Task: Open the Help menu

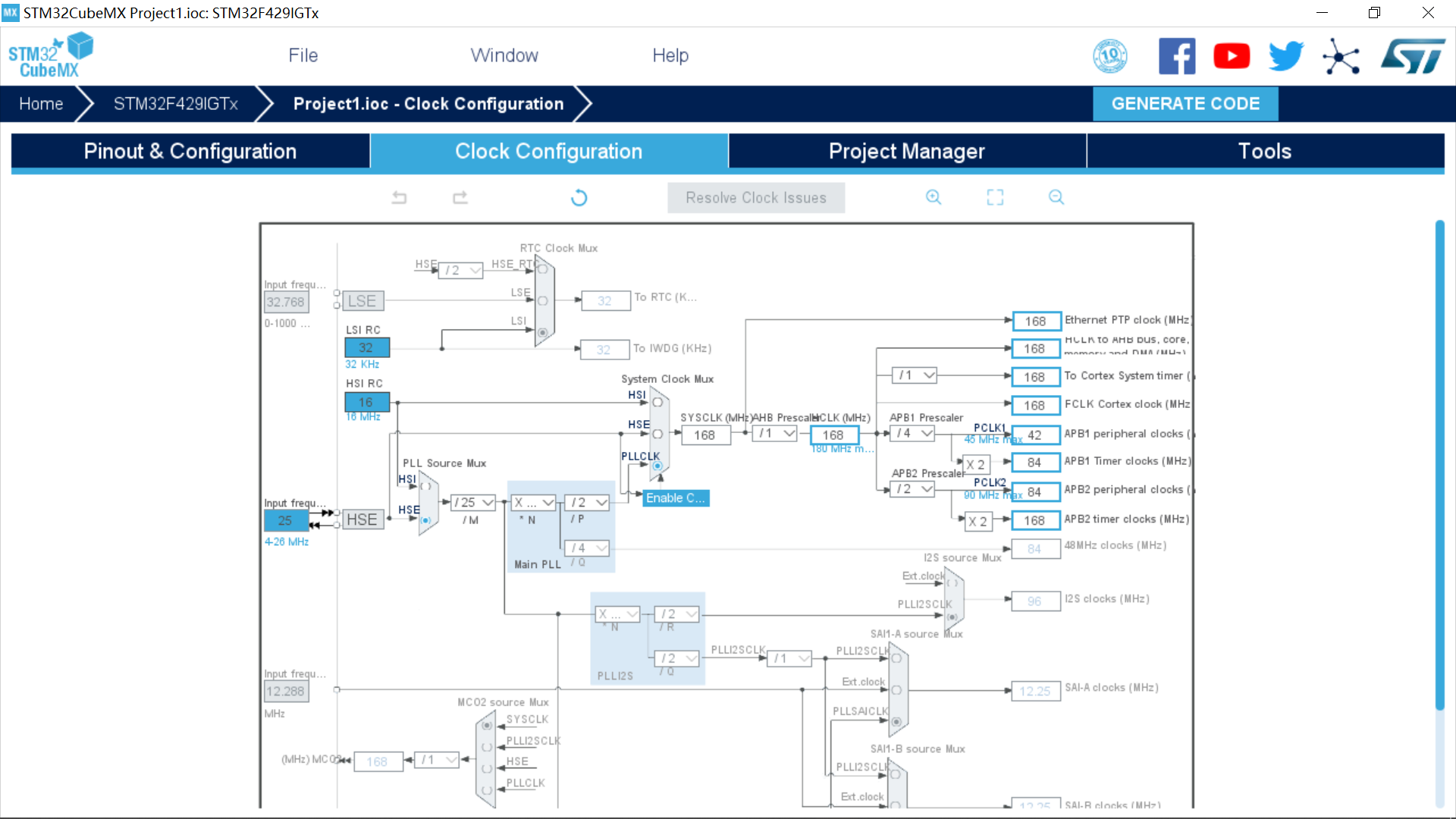Action: coord(670,55)
